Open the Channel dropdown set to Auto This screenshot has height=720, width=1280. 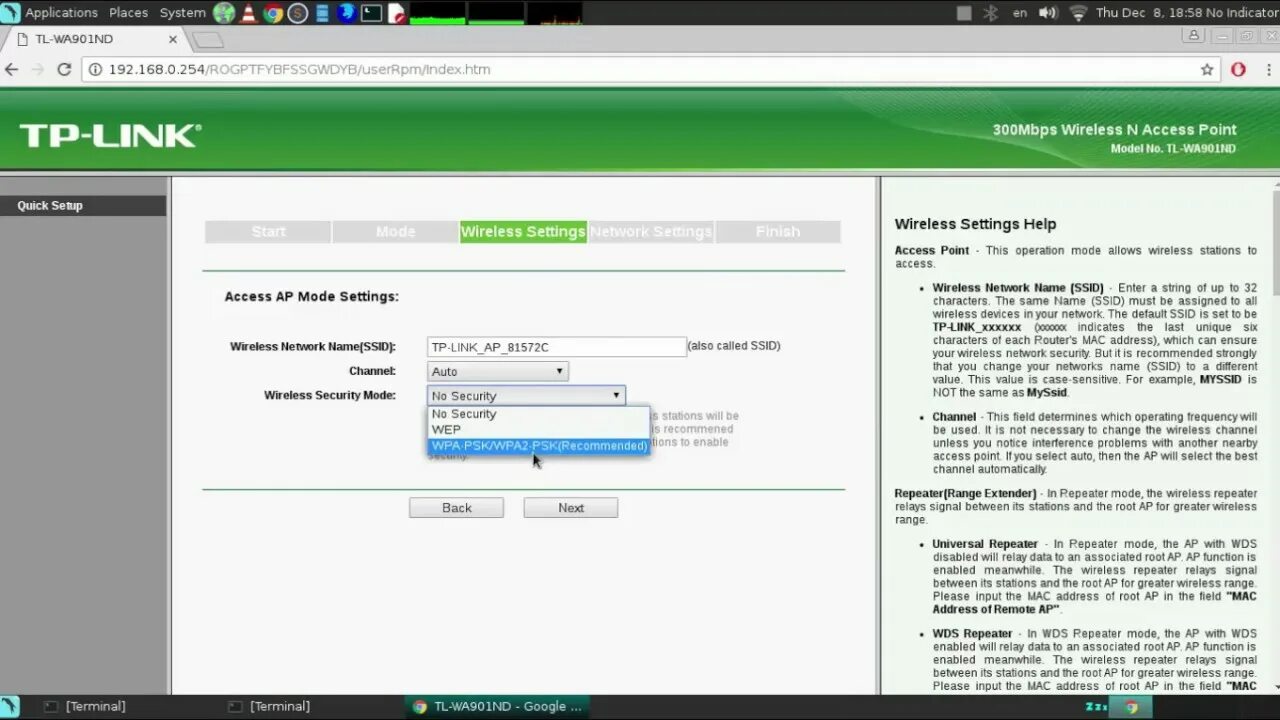[x=498, y=371]
